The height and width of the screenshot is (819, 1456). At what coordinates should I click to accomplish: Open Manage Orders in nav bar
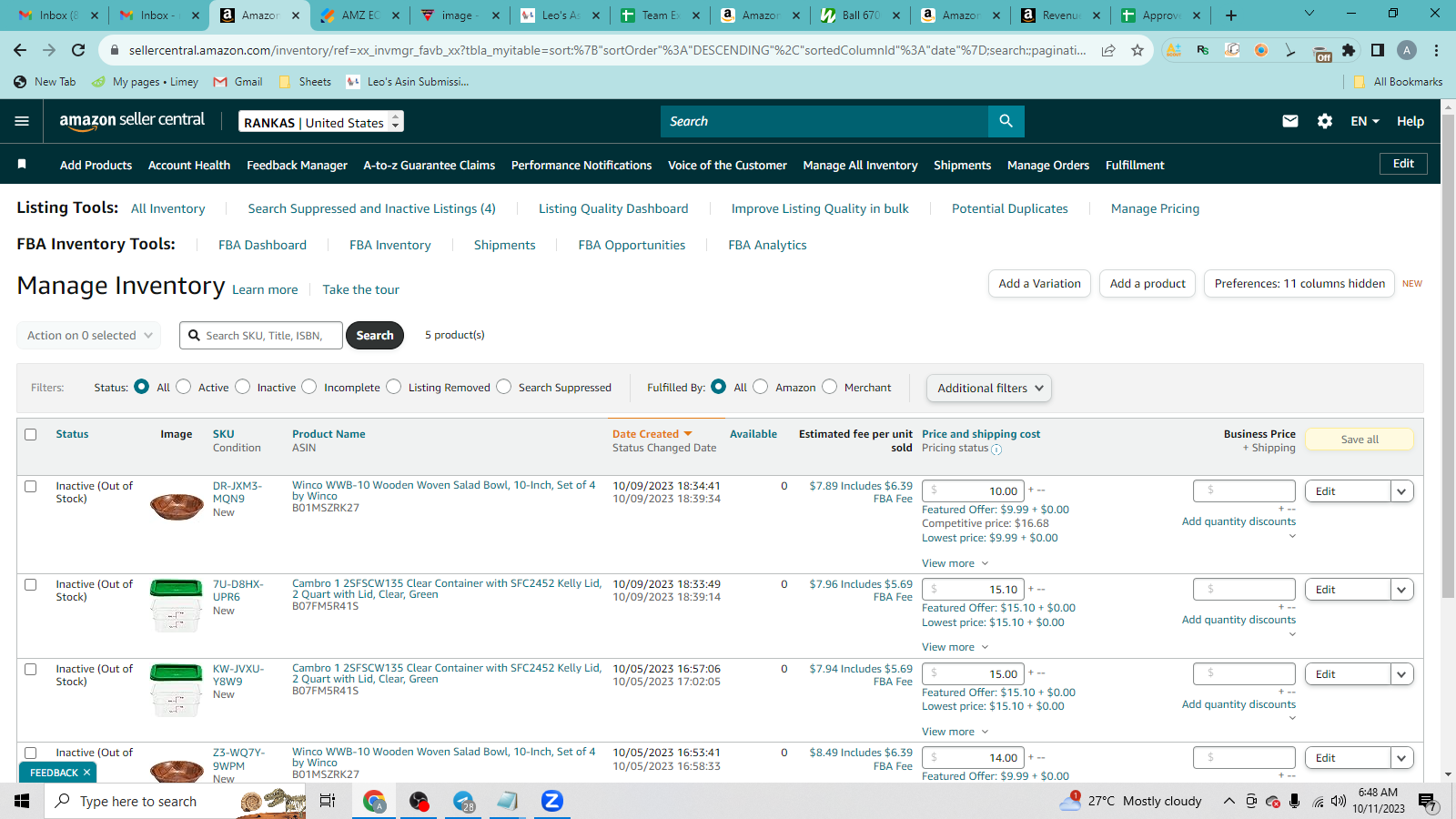[1048, 165]
